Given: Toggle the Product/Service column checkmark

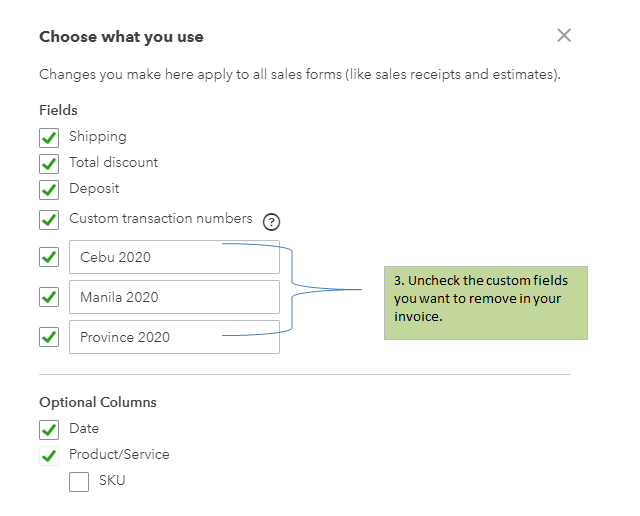Looking at the screenshot, I should [x=49, y=456].
